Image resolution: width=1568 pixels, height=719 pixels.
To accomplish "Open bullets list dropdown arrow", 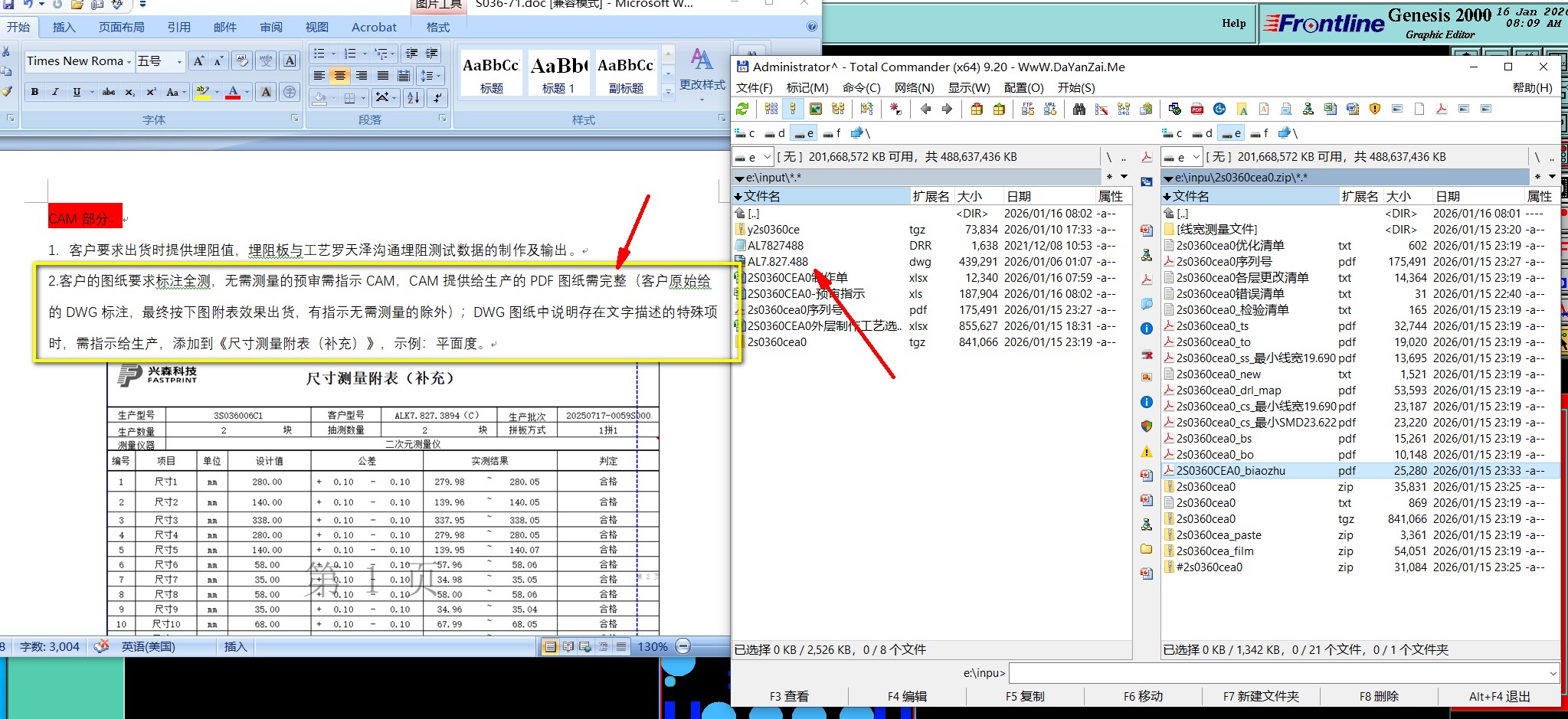I will (333, 54).
